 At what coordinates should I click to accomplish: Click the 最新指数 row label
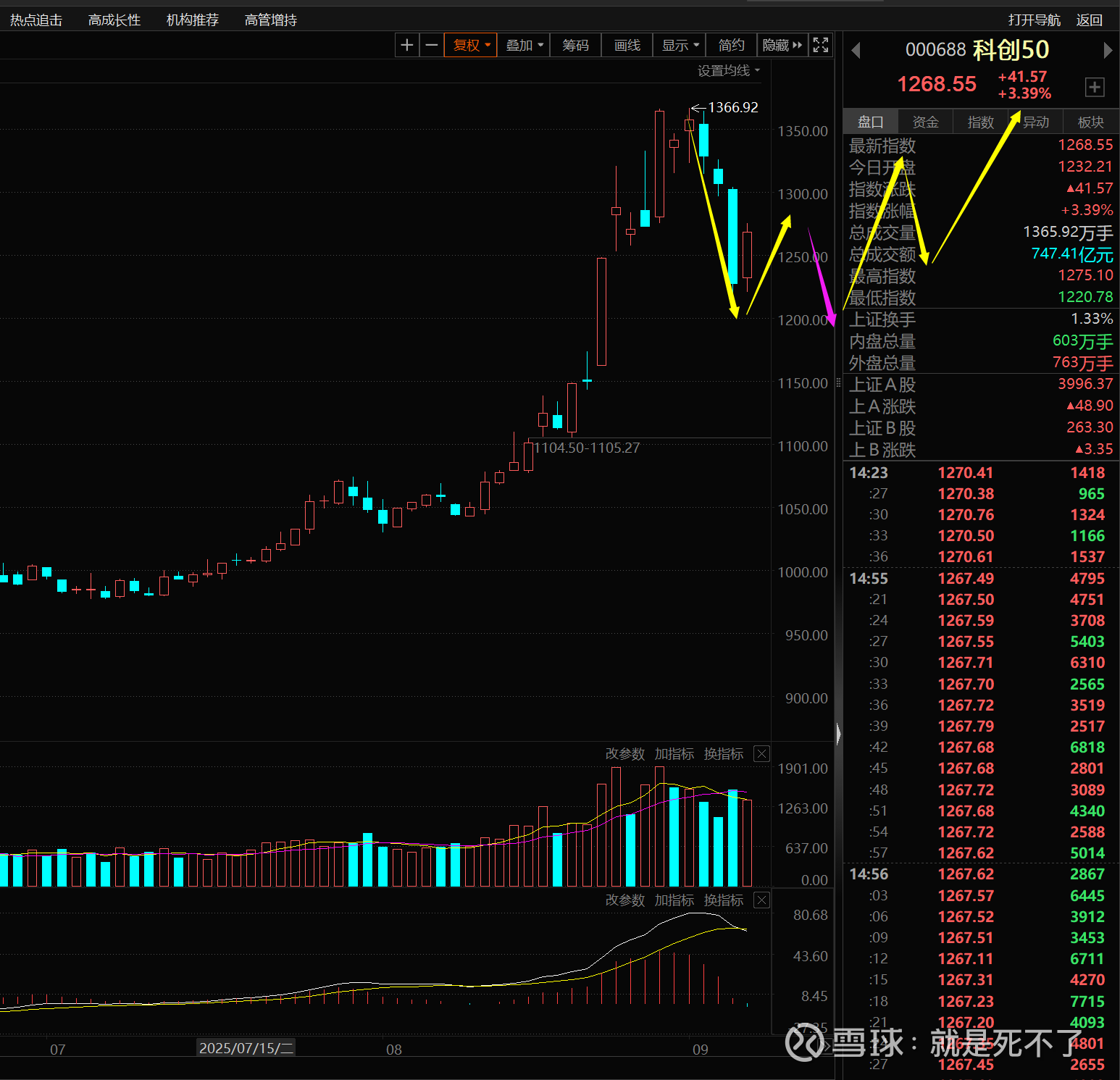tap(882, 146)
